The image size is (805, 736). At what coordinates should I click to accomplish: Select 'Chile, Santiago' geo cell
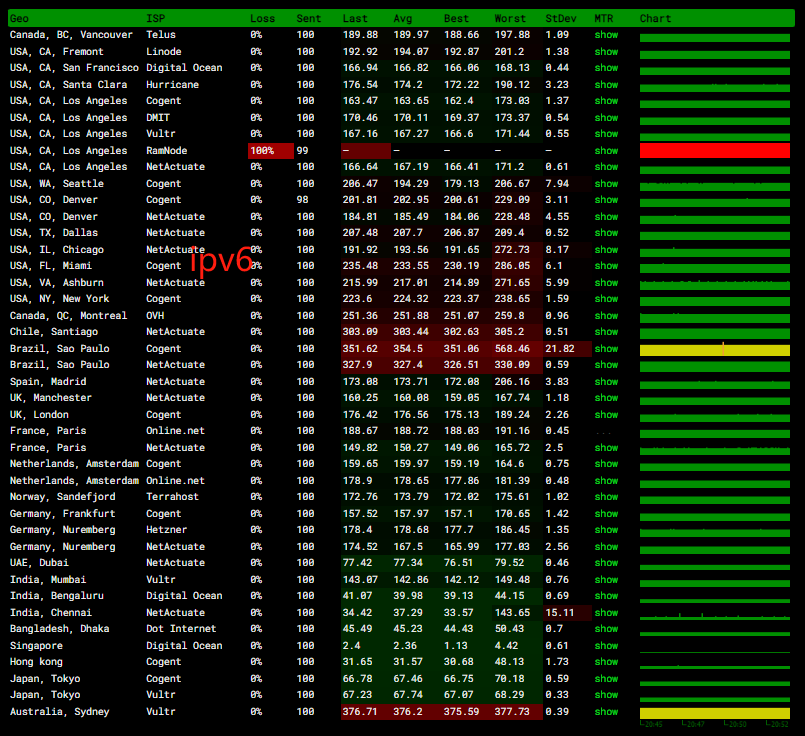54,332
